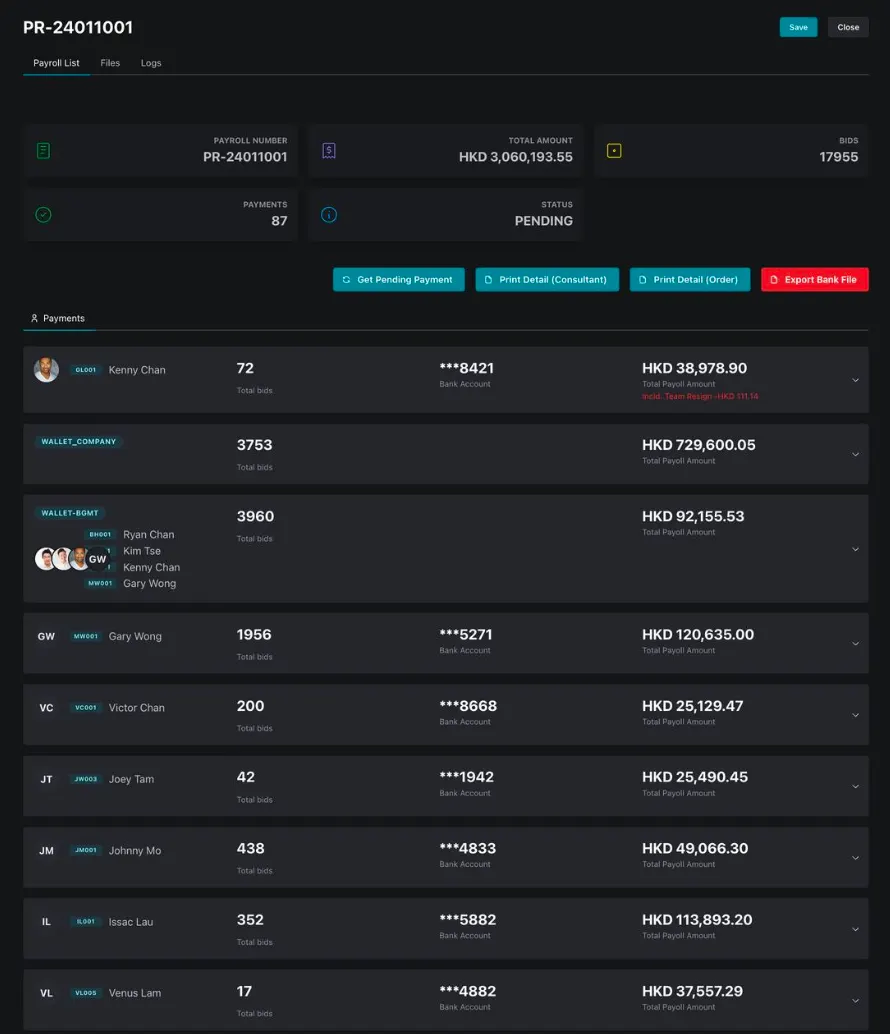The width and height of the screenshot is (890, 1034).
Task: Click Print Detail (Consultant) button
Action: point(547,280)
